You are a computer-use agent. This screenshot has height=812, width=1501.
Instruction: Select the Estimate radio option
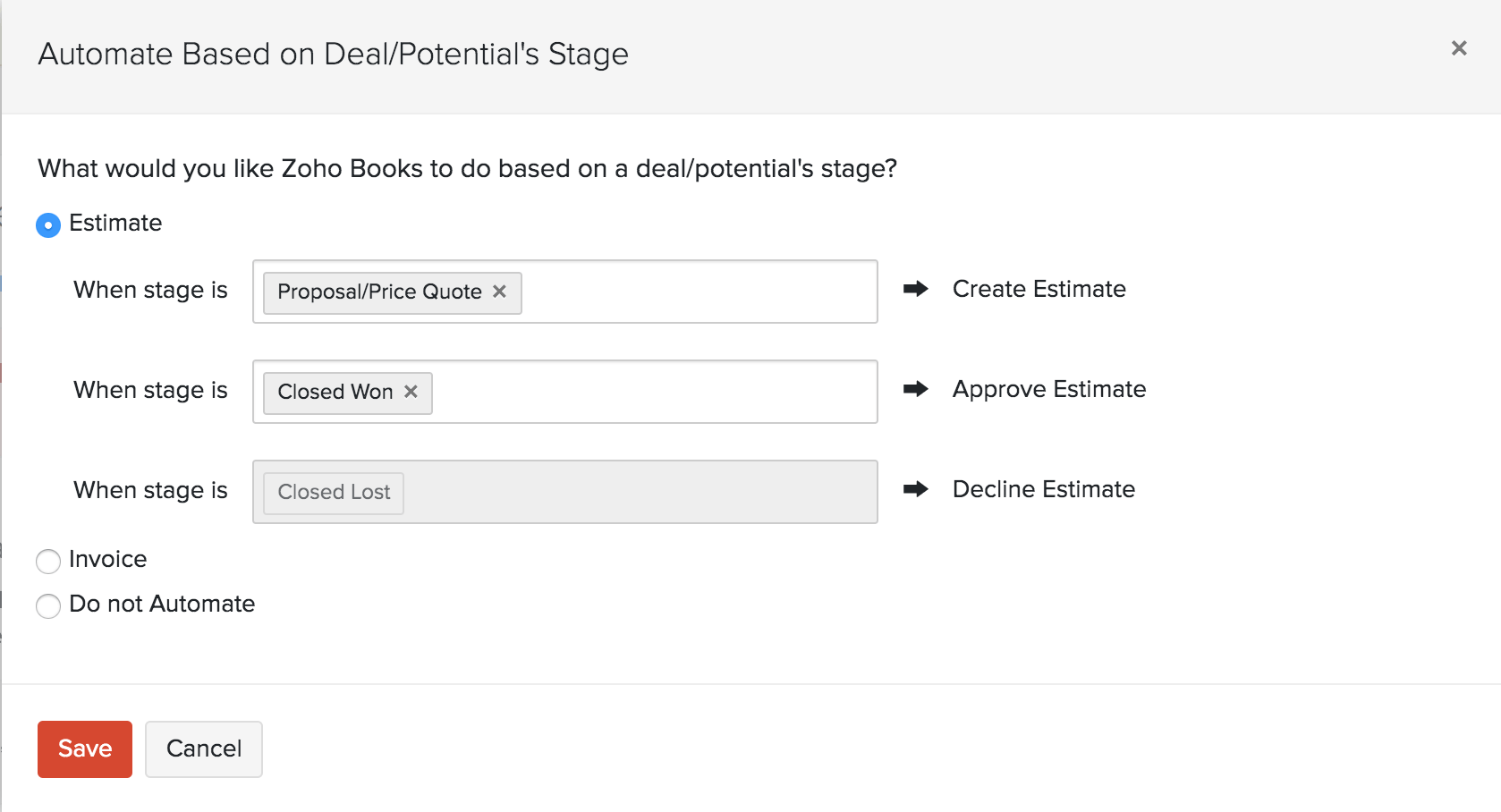tap(48, 224)
